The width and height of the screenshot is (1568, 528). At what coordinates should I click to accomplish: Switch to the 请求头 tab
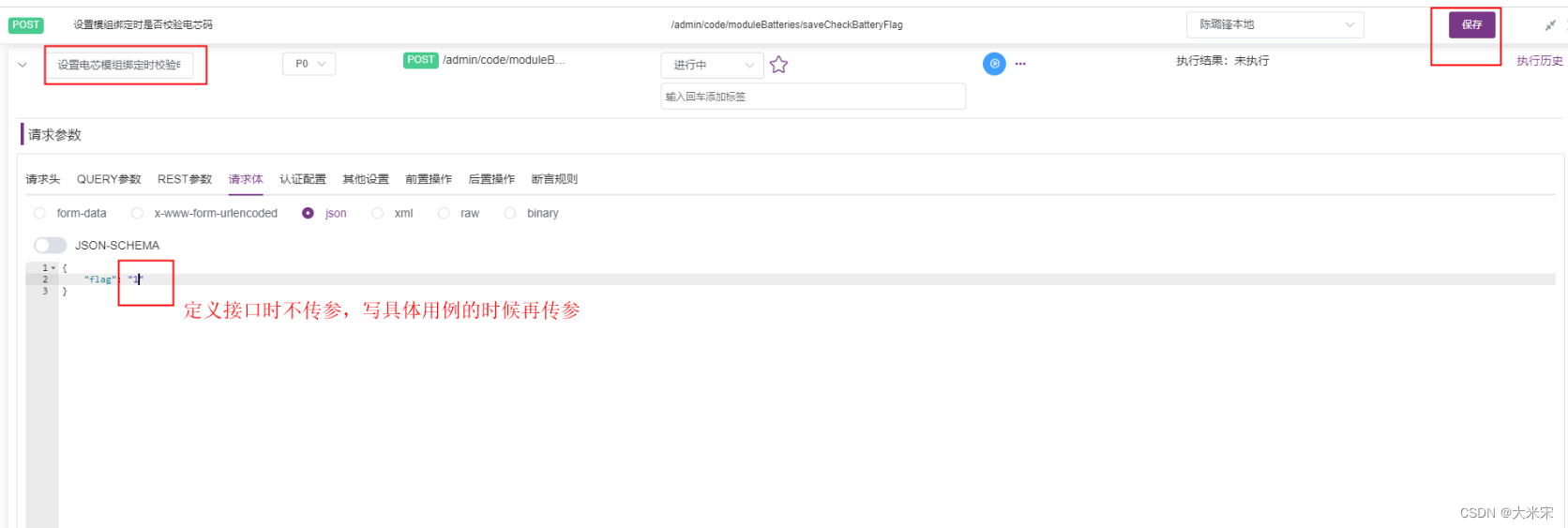pos(43,179)
